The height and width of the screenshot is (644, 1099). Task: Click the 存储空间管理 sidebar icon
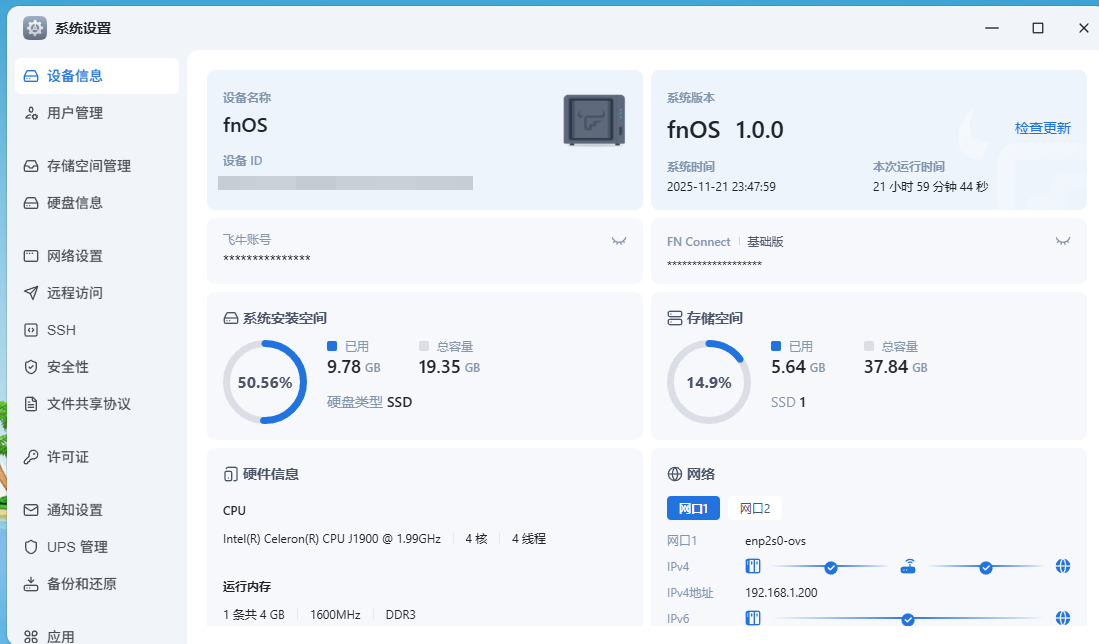(31, 166)
